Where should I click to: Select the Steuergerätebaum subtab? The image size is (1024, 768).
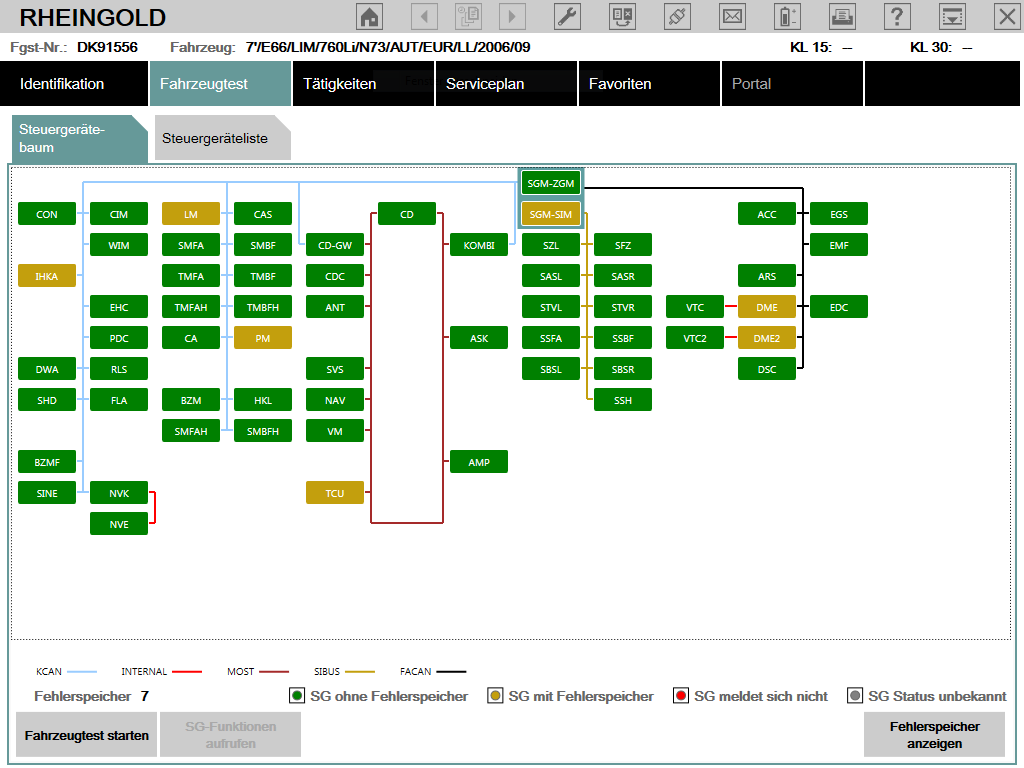pyautogui.click(x=80, y=138)
